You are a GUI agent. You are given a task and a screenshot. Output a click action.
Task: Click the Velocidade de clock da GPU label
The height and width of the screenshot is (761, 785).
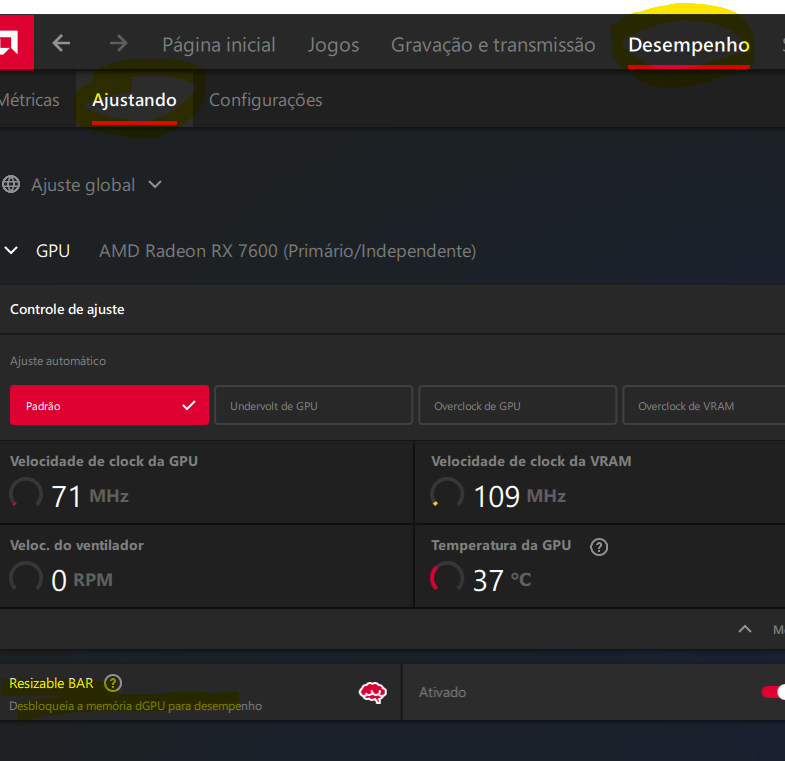pos(104,461)
